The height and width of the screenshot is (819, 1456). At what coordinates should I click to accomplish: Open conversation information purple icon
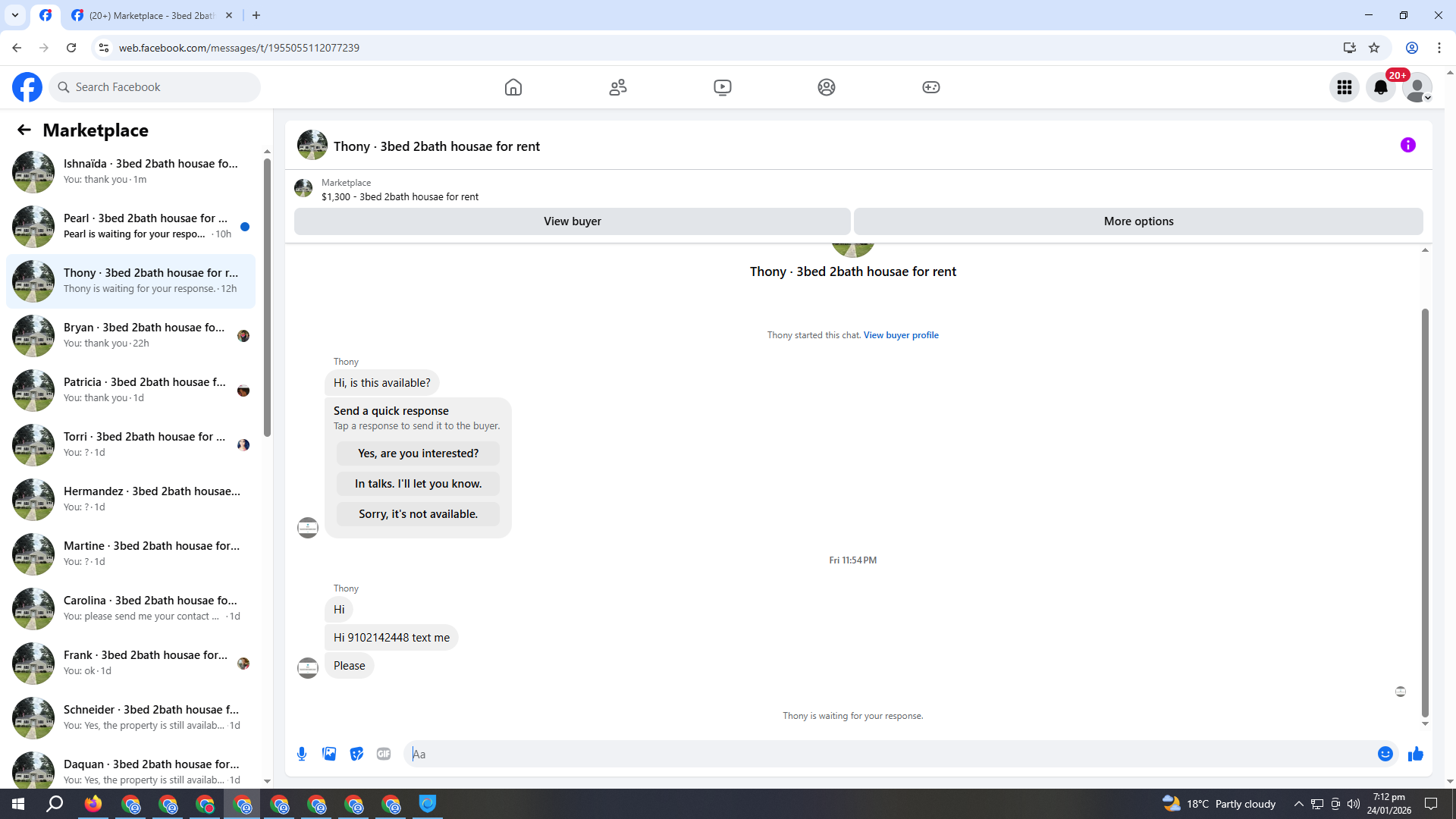point(1407,145)
